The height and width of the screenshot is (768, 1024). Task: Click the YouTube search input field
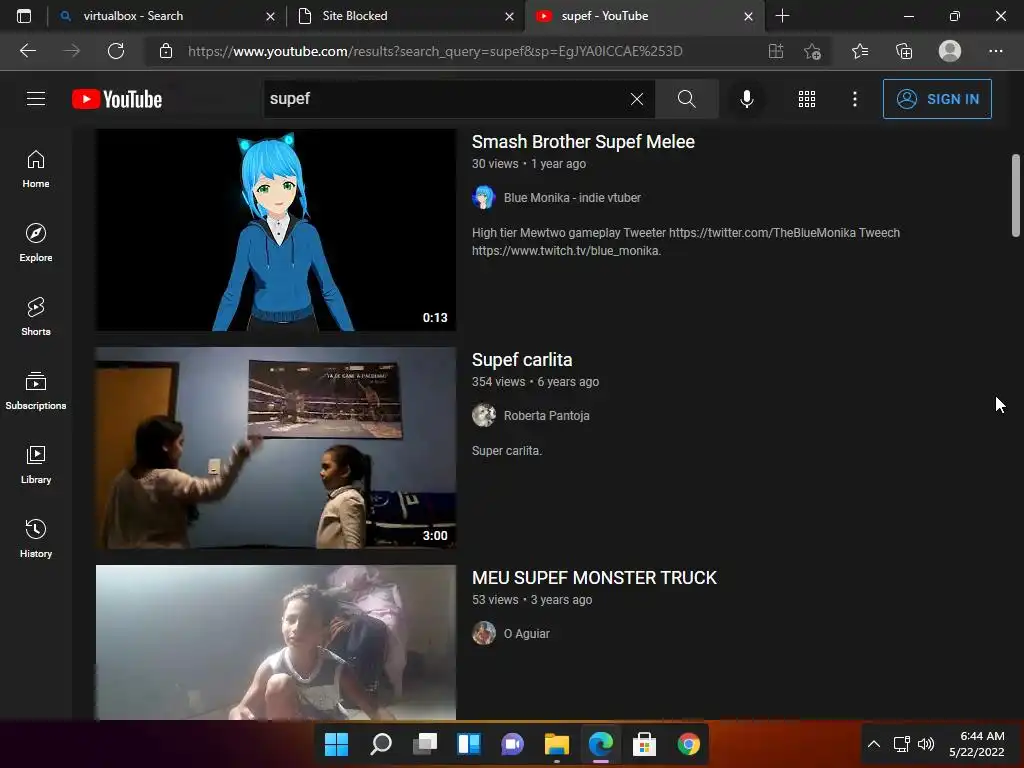tap(444, 99)
